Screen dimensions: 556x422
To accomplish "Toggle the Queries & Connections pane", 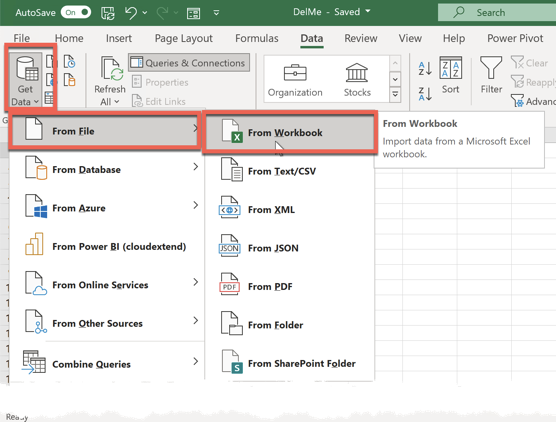I will (189, 63).
